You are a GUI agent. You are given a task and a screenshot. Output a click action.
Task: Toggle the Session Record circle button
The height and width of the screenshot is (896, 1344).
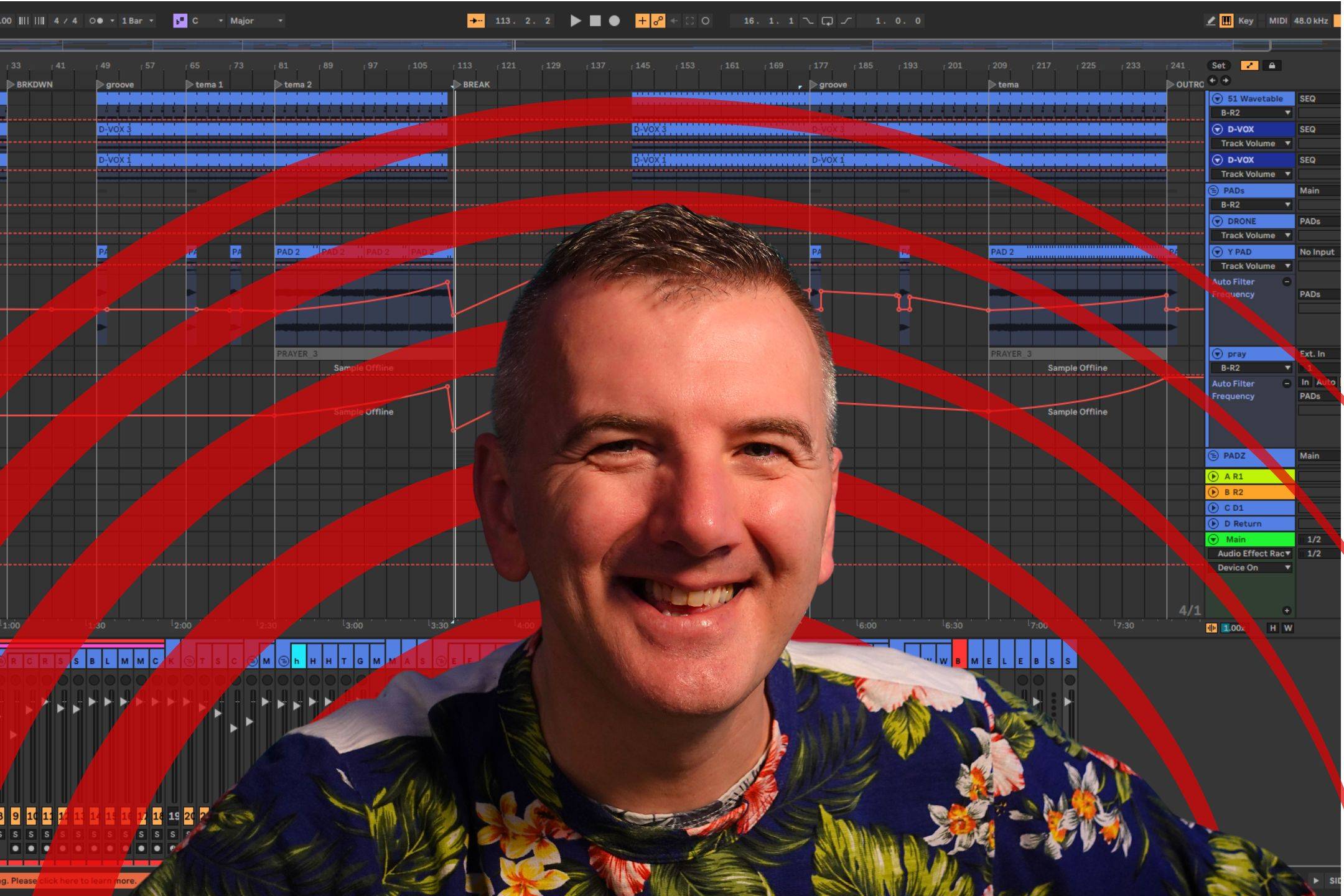click(706, 21)
